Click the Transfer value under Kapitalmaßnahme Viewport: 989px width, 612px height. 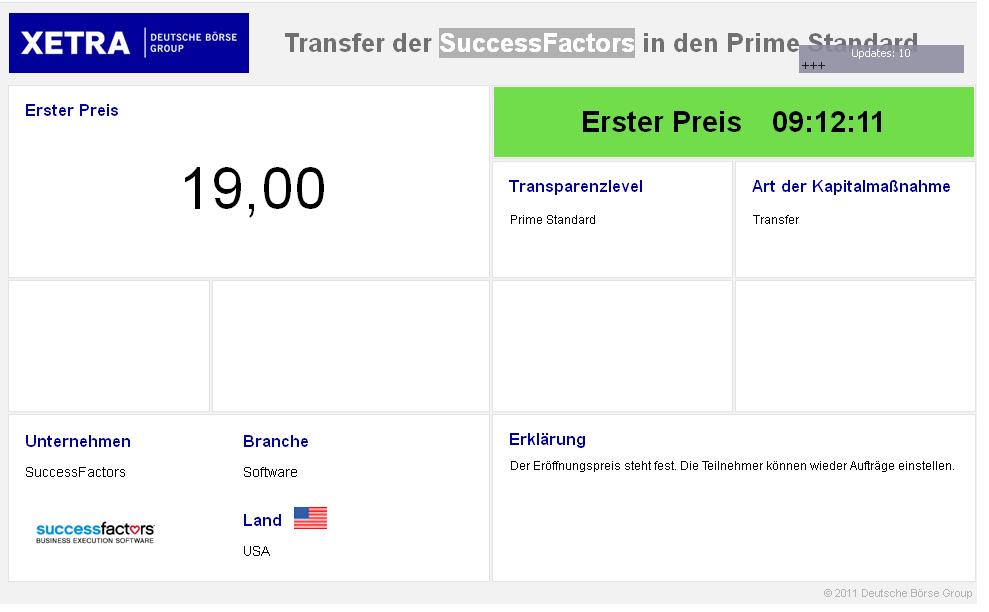[x=776, y=220]
